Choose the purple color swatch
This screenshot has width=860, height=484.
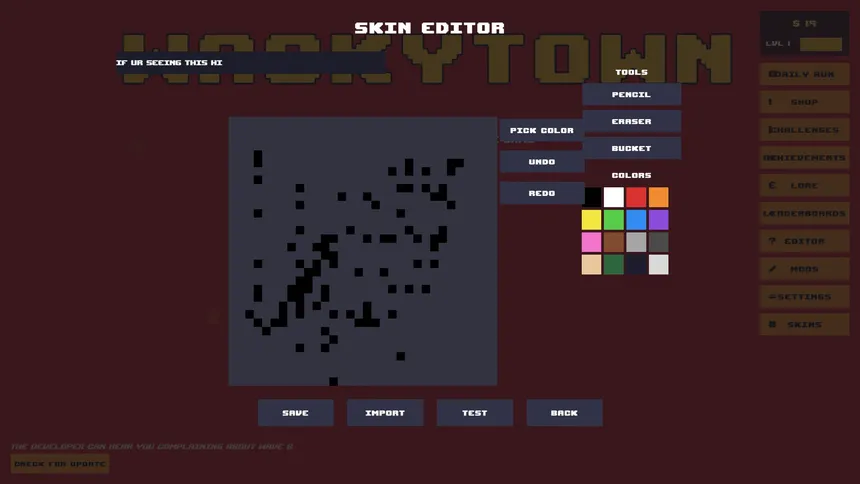coord(659,220)
